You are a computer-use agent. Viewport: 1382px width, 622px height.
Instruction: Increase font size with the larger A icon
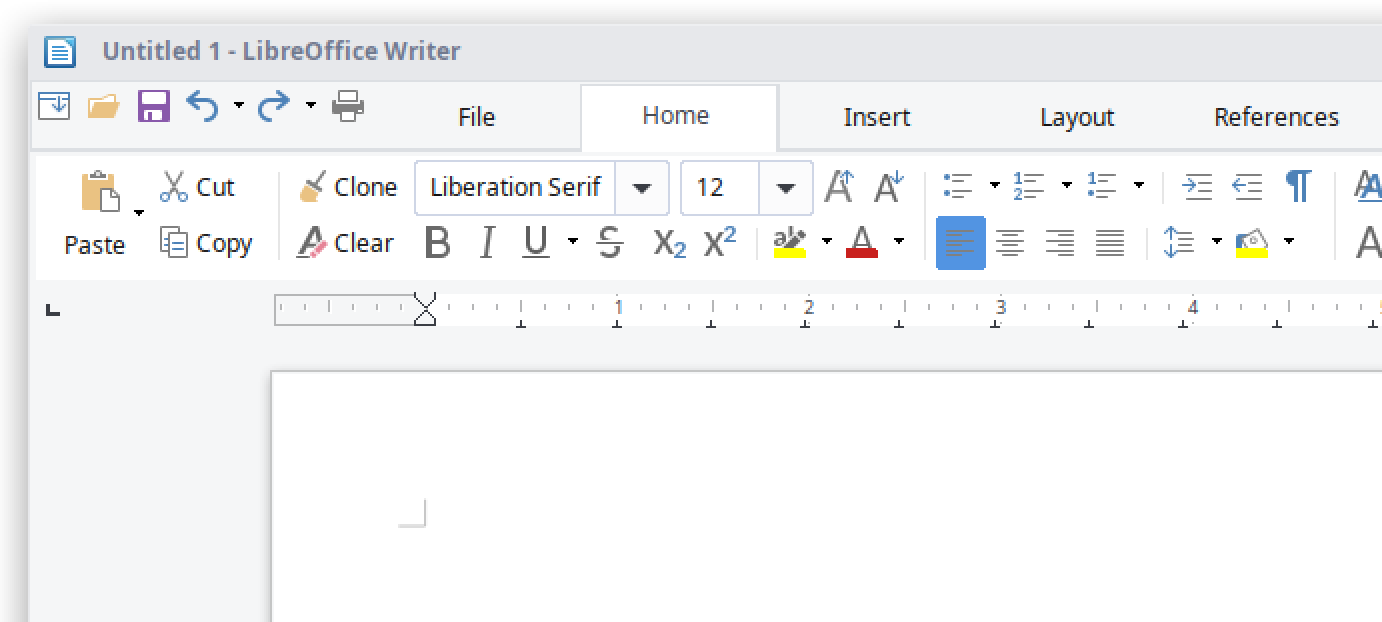coord(838,187)
